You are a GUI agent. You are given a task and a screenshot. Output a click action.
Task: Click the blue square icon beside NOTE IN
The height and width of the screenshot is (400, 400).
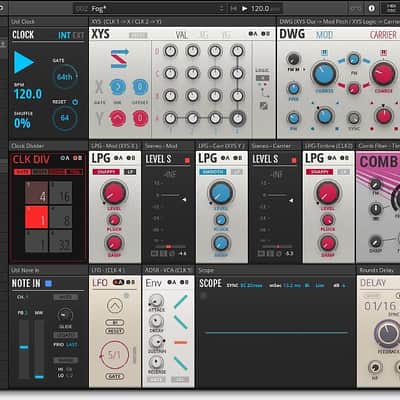pos(48,284)
